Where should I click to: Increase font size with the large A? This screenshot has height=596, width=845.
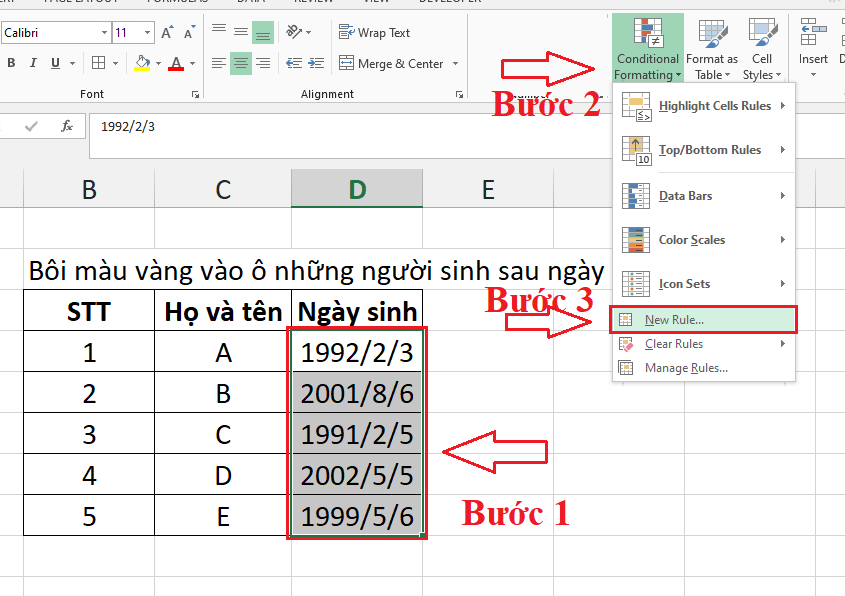[x=167, y=33]
